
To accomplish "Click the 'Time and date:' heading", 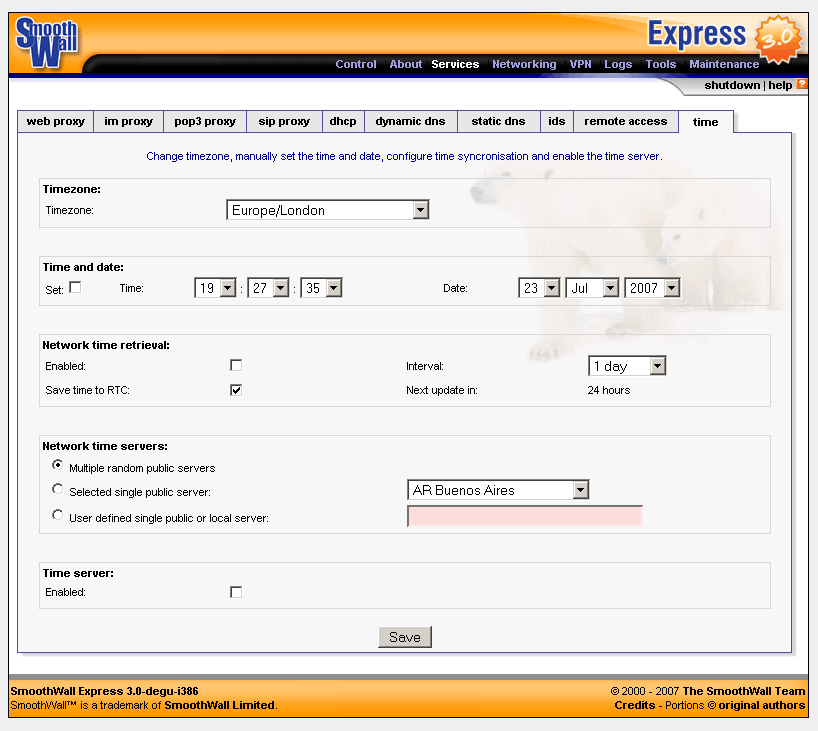I will coord(83,267).
